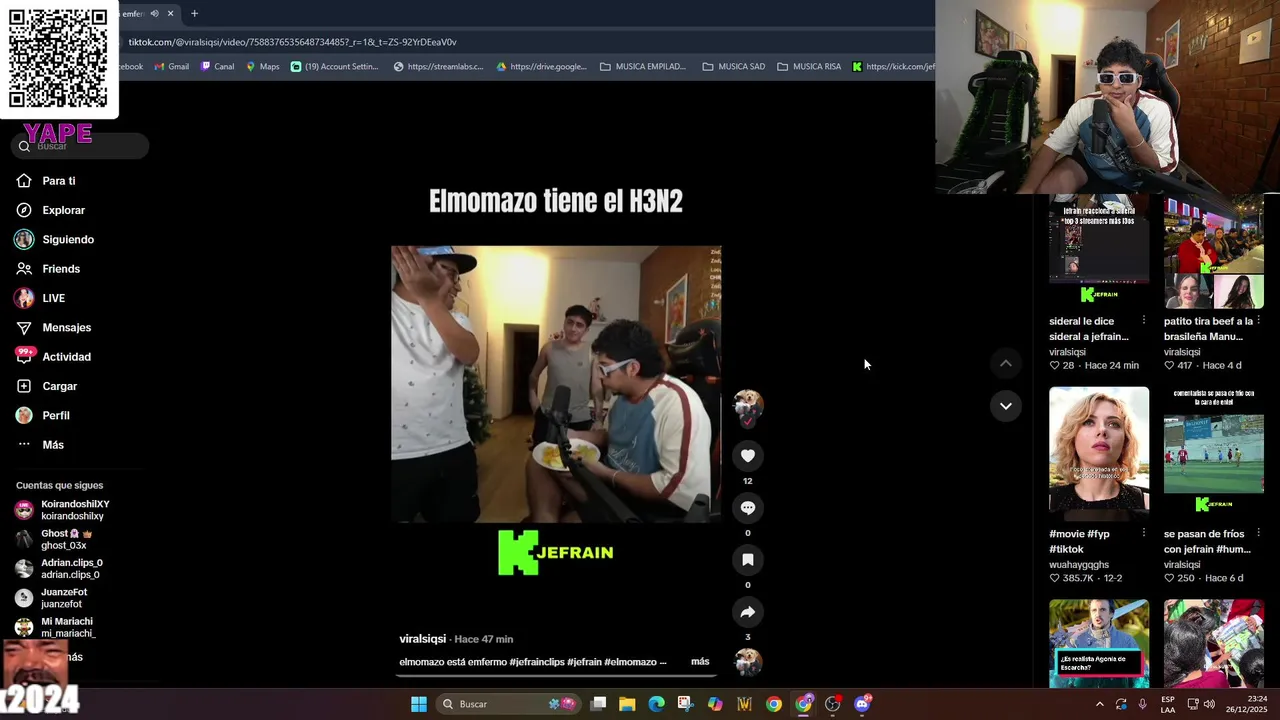Viewport: 1280px width, 720px height.
Task: Share the video using the arrow icon
Action: [747, 612]
